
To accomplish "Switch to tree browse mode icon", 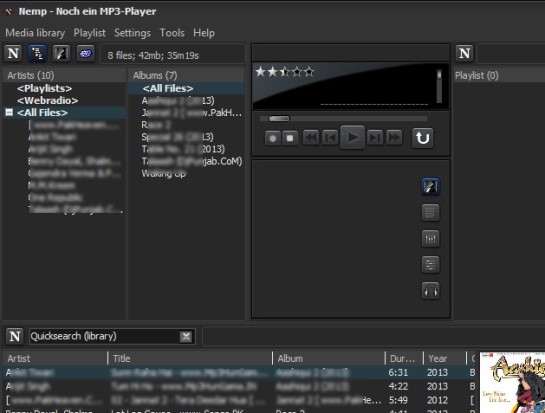I will pos(37,54).
